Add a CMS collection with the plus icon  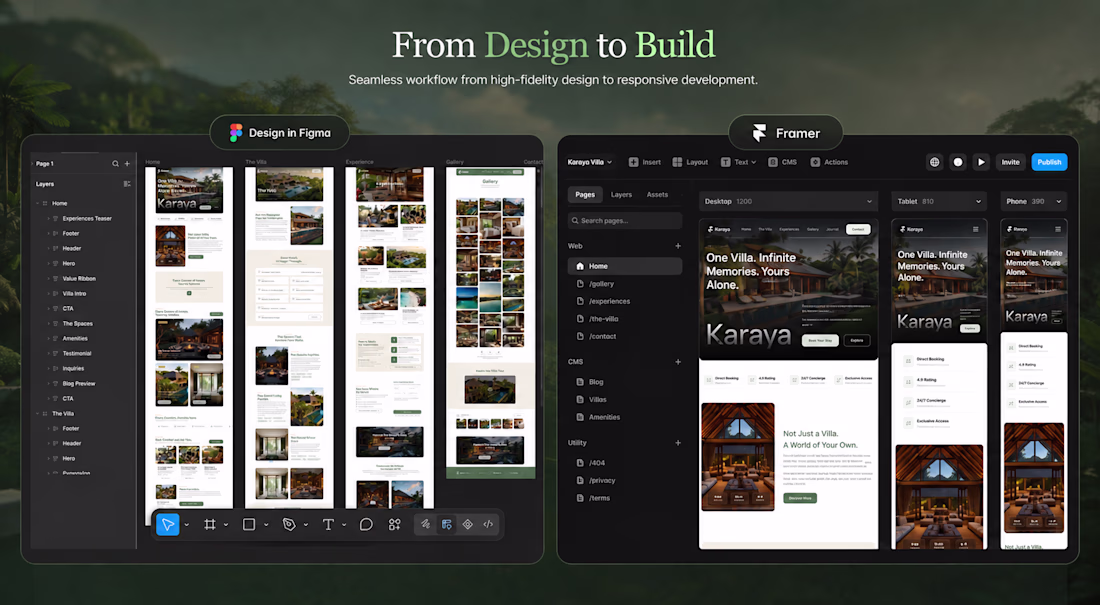coord(678,362)
